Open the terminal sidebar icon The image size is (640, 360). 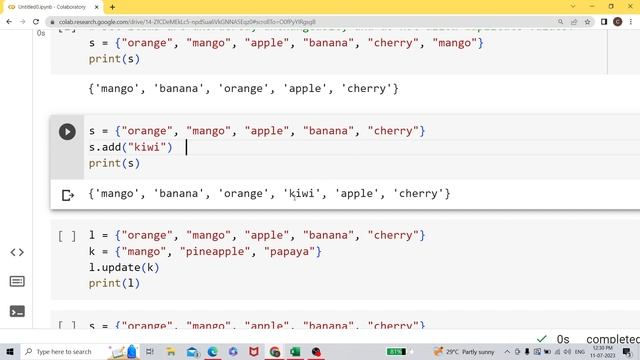point(17,311)
